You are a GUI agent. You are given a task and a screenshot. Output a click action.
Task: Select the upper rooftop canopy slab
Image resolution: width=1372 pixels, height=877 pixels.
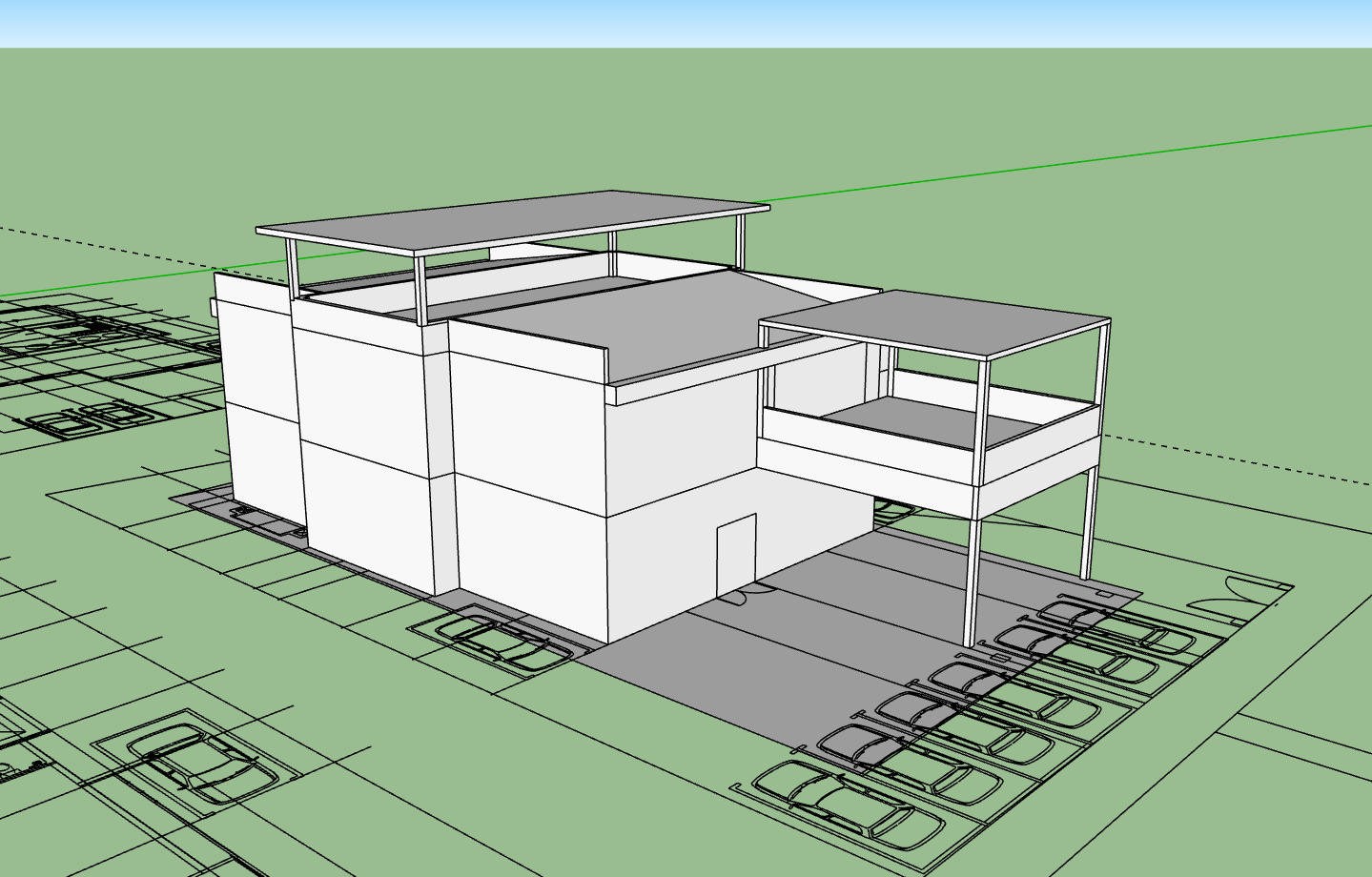point(515,220)
